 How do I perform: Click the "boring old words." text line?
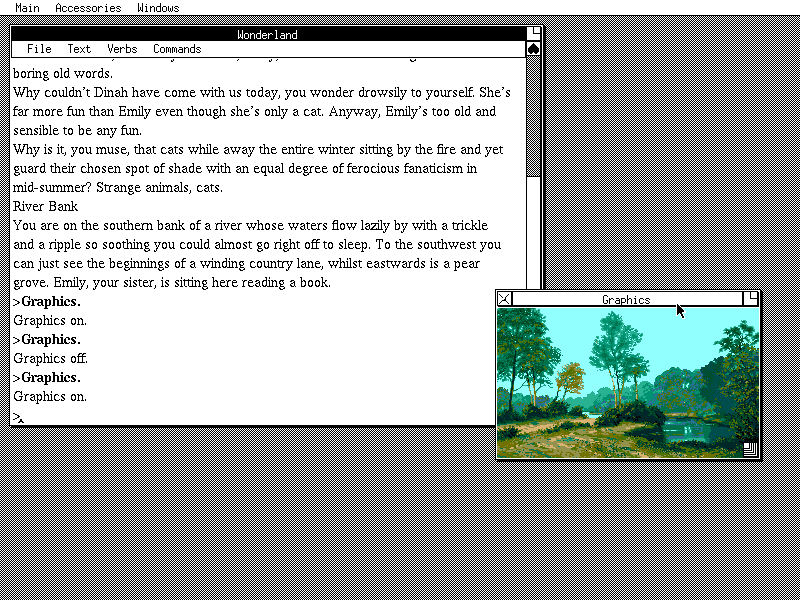coord(63,73)
